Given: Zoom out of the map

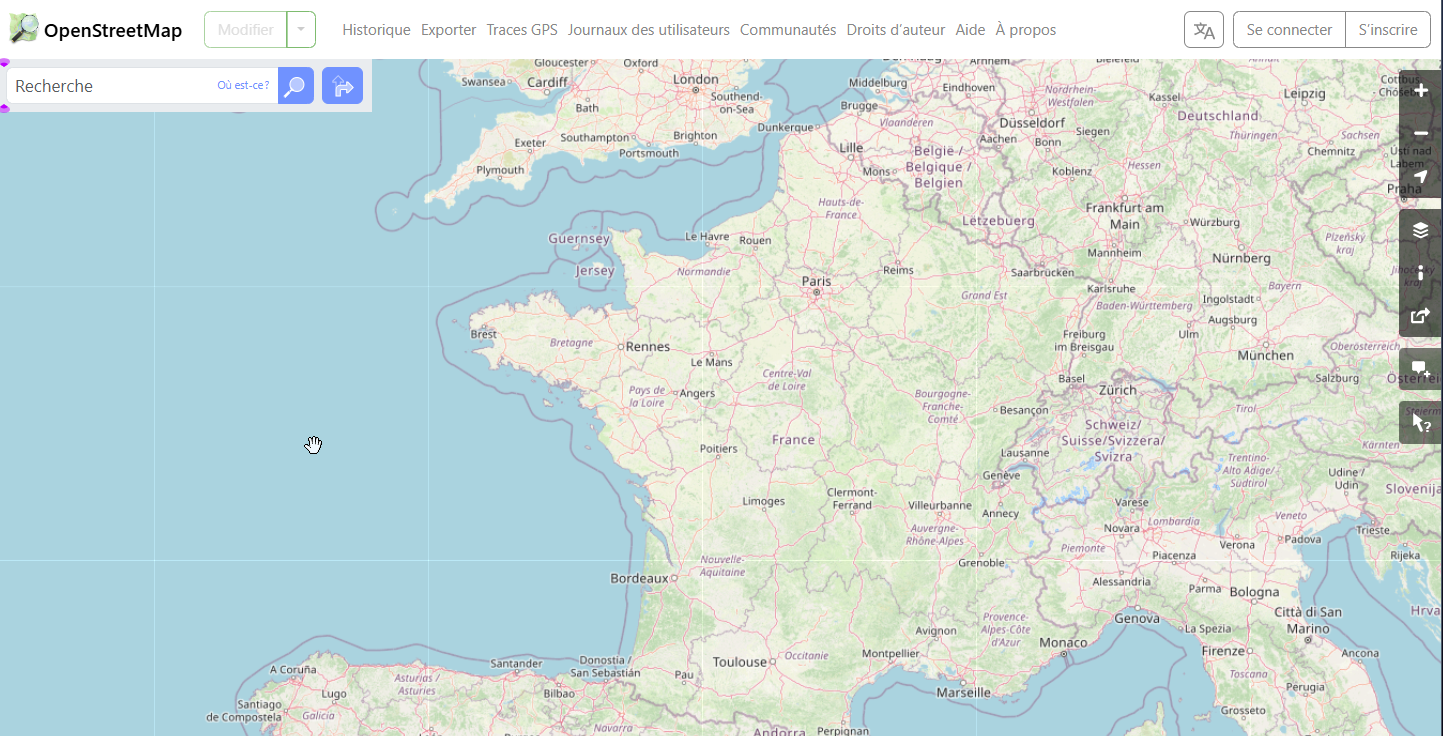Looking at the screenshot, I should [1420, 133].
